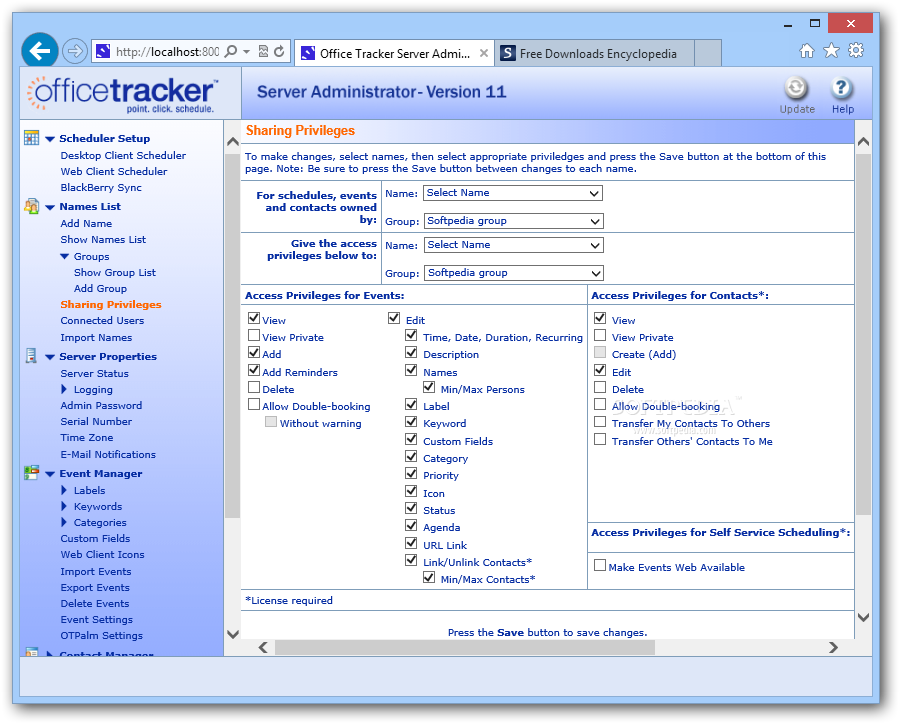Open E-Mail Notifications link

click(108, 455)
